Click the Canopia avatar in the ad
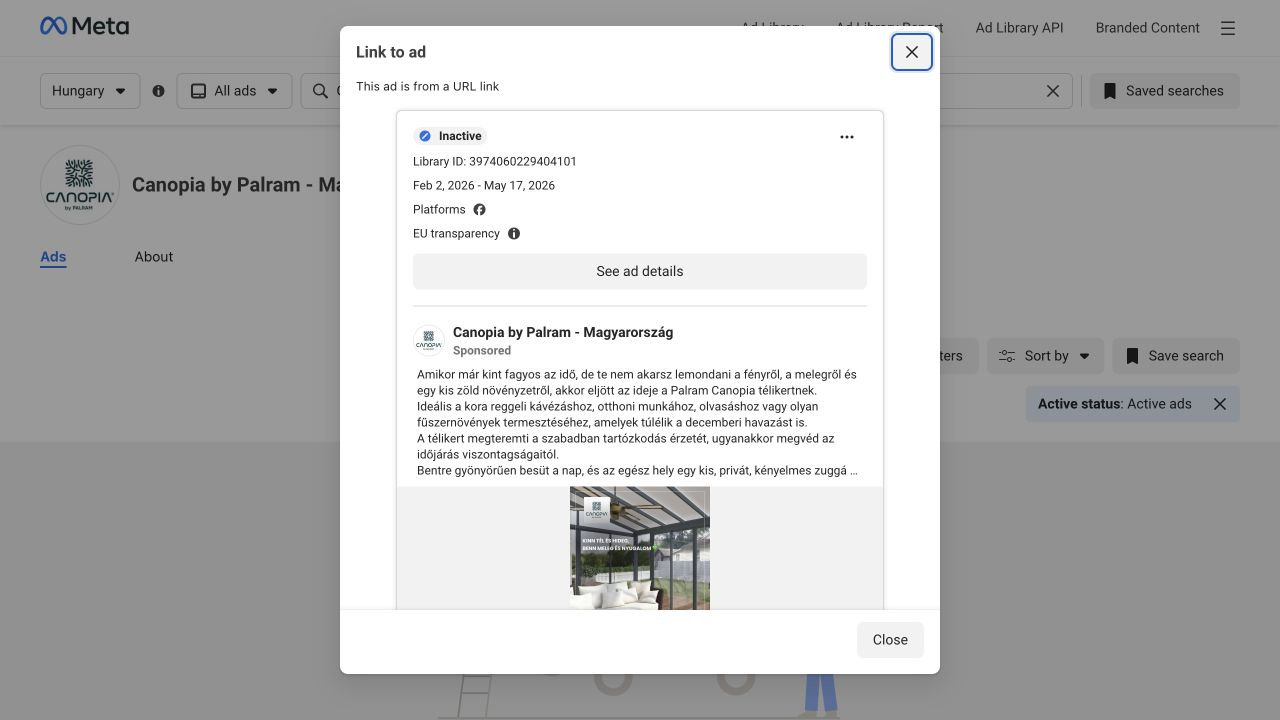1280x720 pixels. pyautogui.click(x=429, y=340)
